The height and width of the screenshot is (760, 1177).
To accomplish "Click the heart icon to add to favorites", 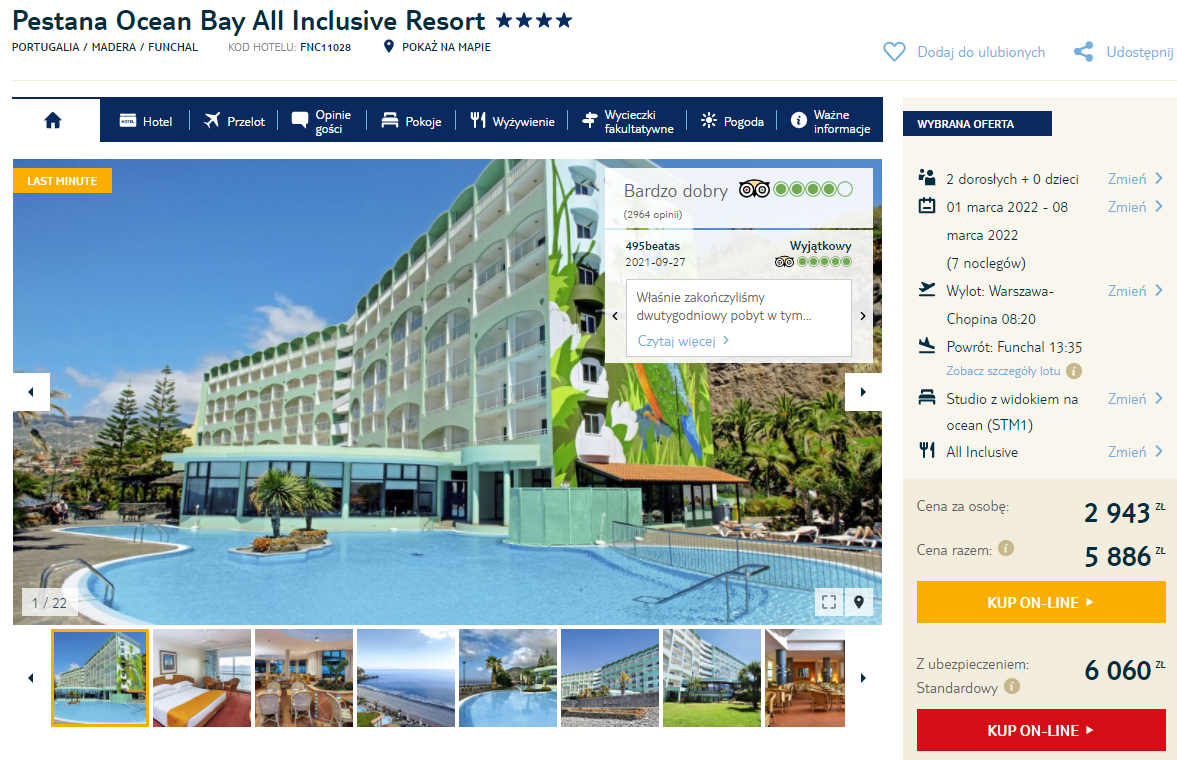I will [x=894, y=52].
